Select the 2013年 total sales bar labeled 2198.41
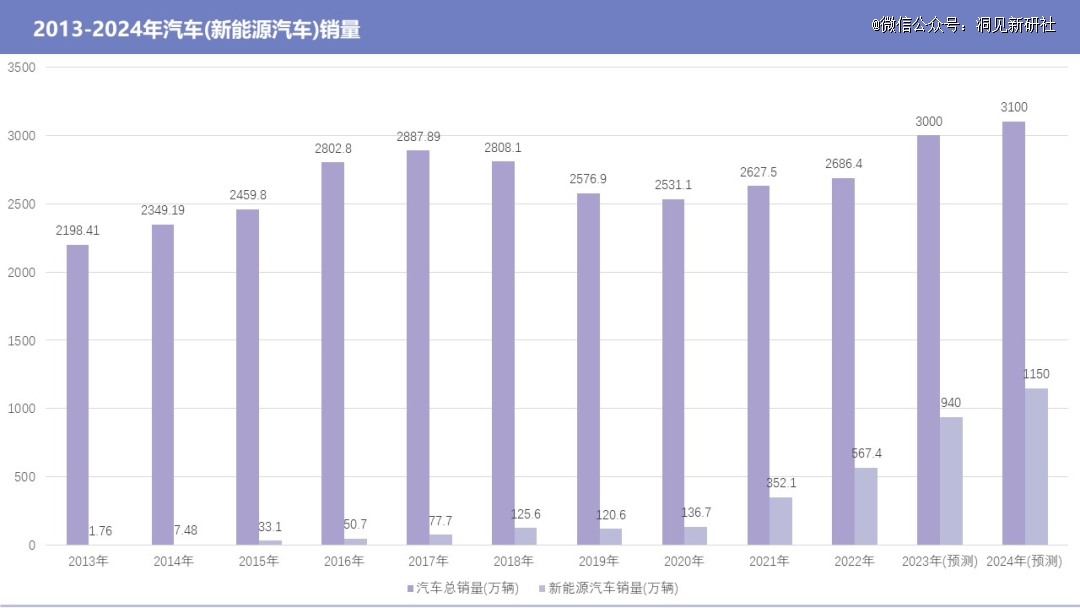Viewport: 1080px width, 608px height. (x=77, y=395)
